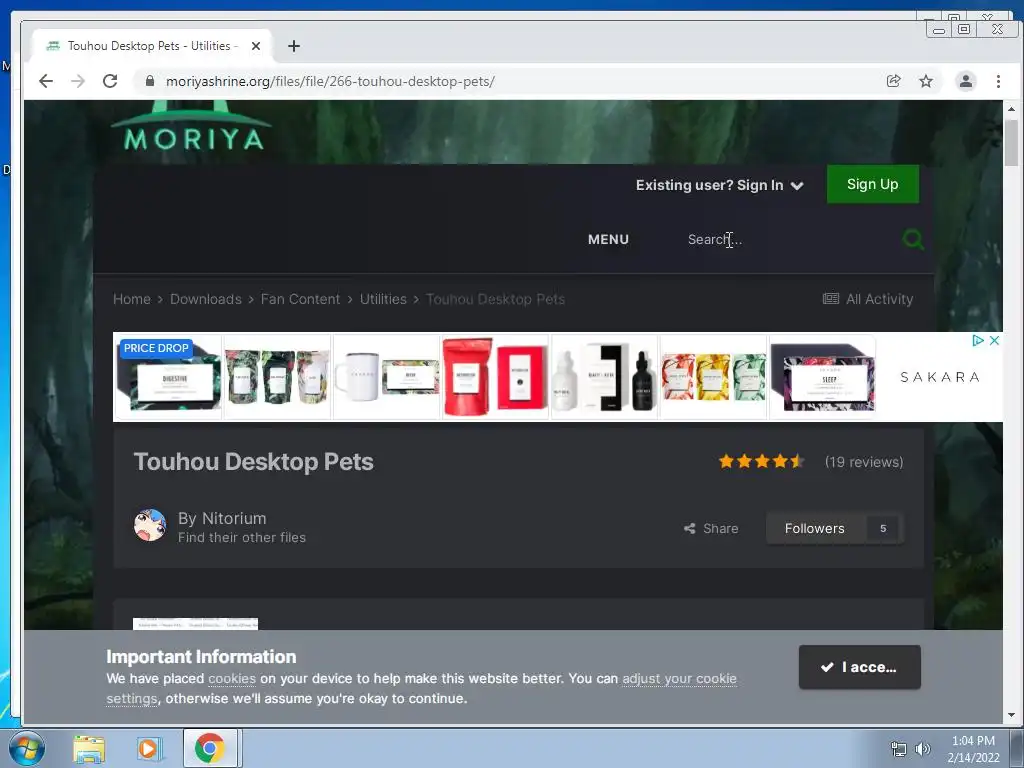Select the Touhou Desktop Pets browser tab
1024x768 pixels.
pyautogui.click(x=152, y=46)
